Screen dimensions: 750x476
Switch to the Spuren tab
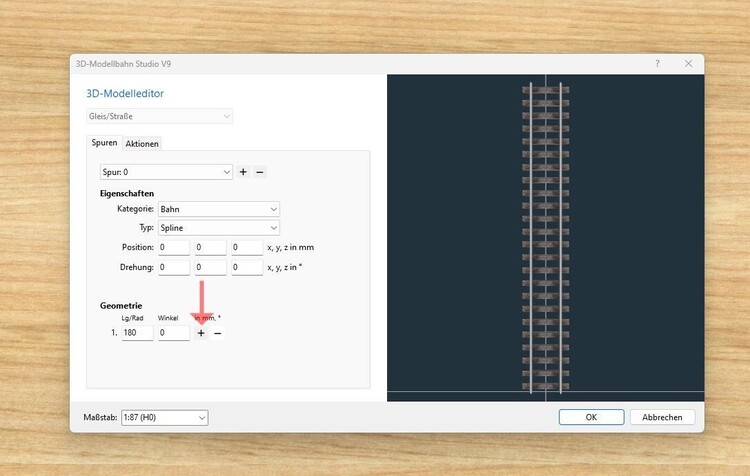[x=104, y=143]
